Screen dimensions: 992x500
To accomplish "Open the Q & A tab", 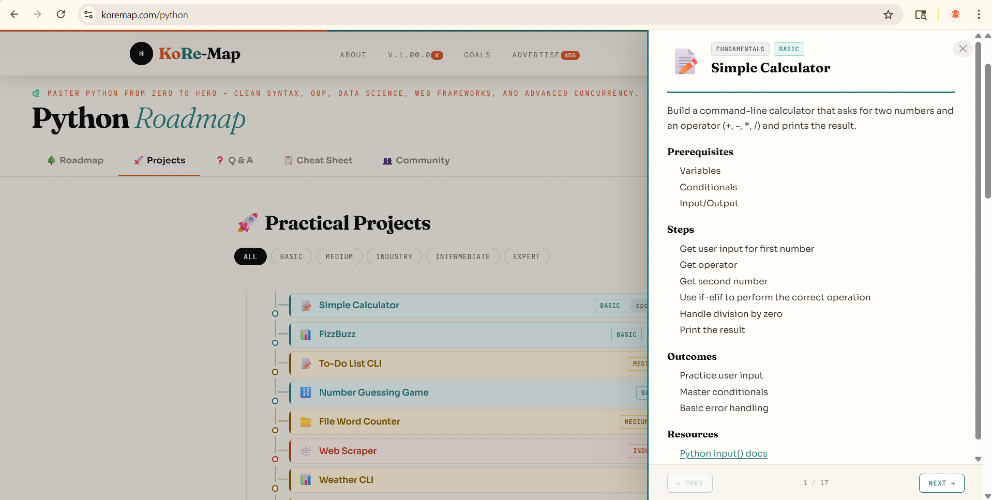I will (x=235, y=160).
